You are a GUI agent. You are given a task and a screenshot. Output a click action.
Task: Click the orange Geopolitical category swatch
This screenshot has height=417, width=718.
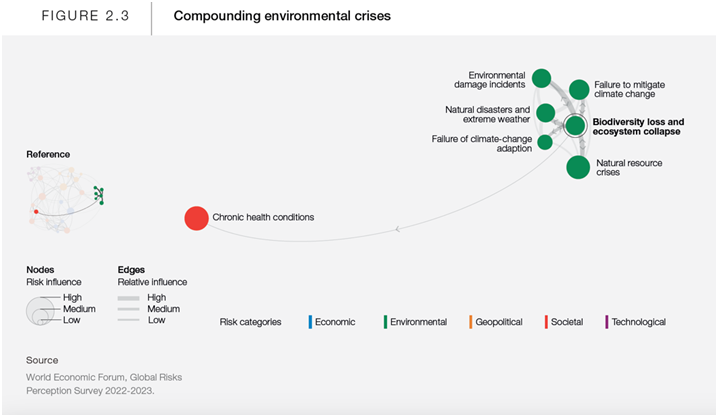point(470,322)
